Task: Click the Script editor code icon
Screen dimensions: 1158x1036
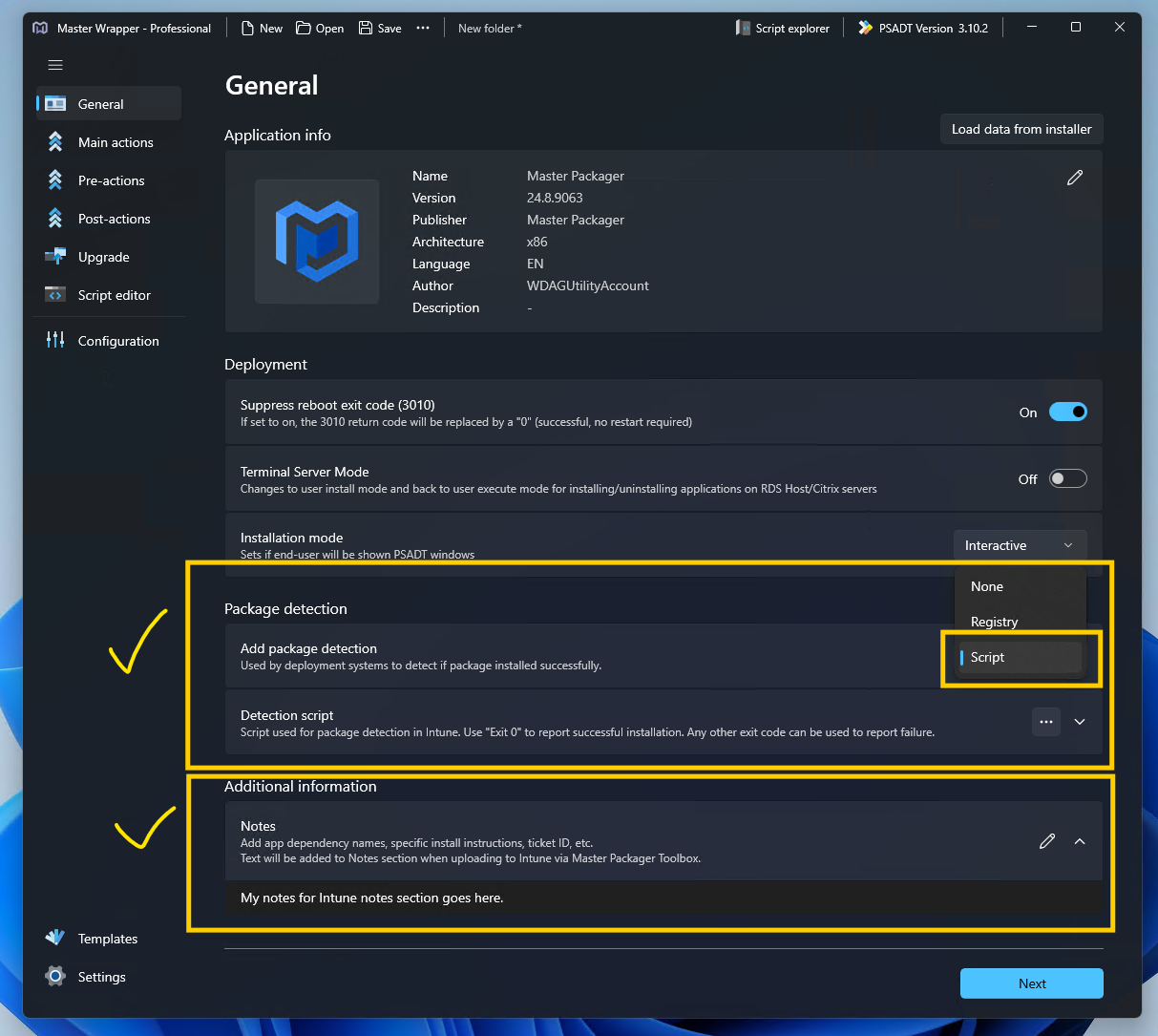Action: pos(55,295)
